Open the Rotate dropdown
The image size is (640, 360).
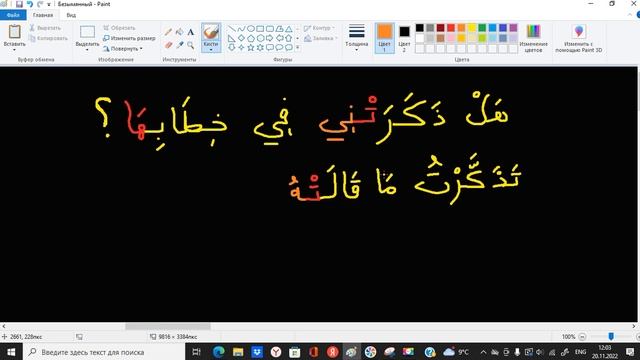[x=122, y=49]
